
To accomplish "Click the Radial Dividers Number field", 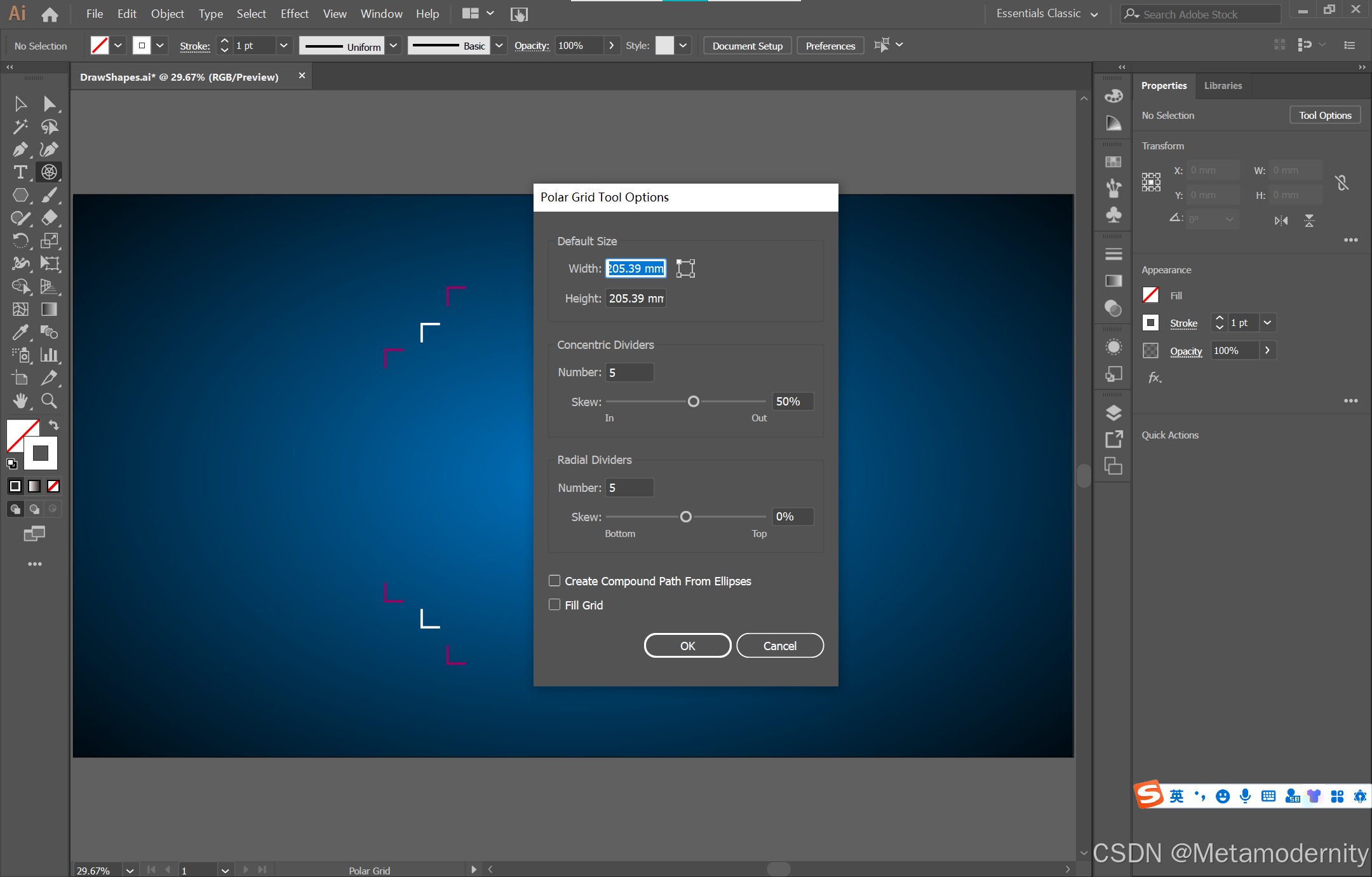I will pos(629,487).
